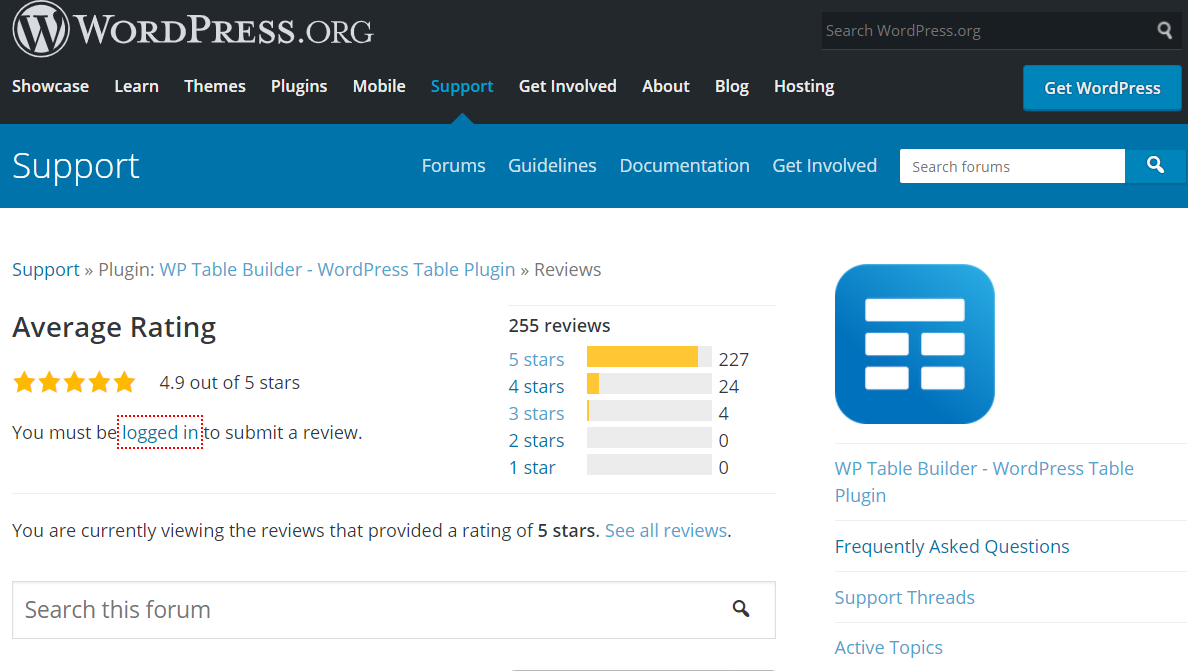Click the 227 count for 5 stars
The width and height of the screenshot is (1188, 671).
[733, 359]
